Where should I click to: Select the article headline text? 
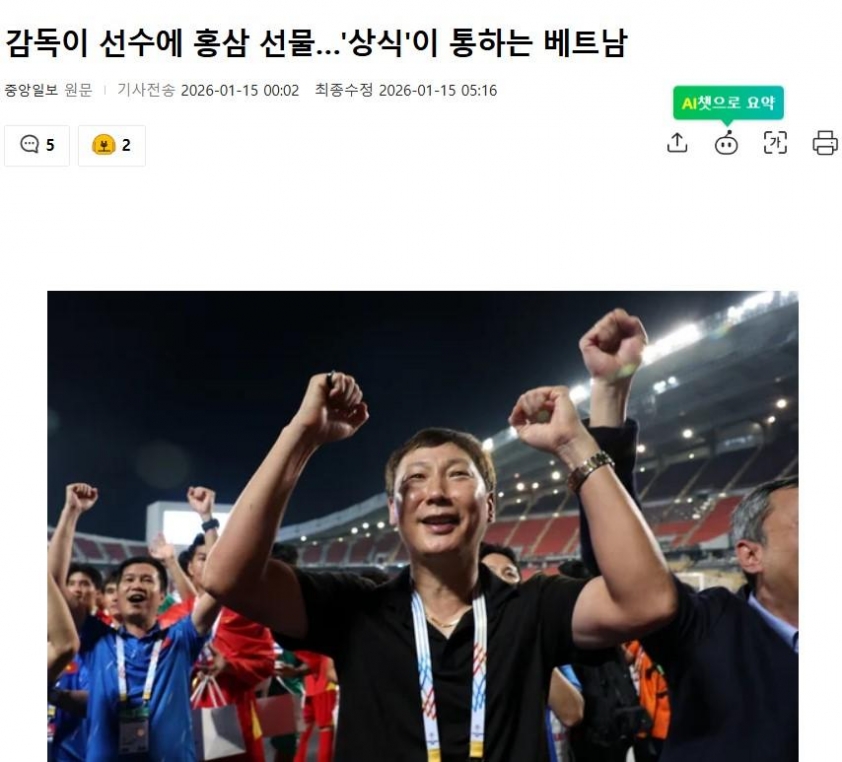[x=316, y=43]
